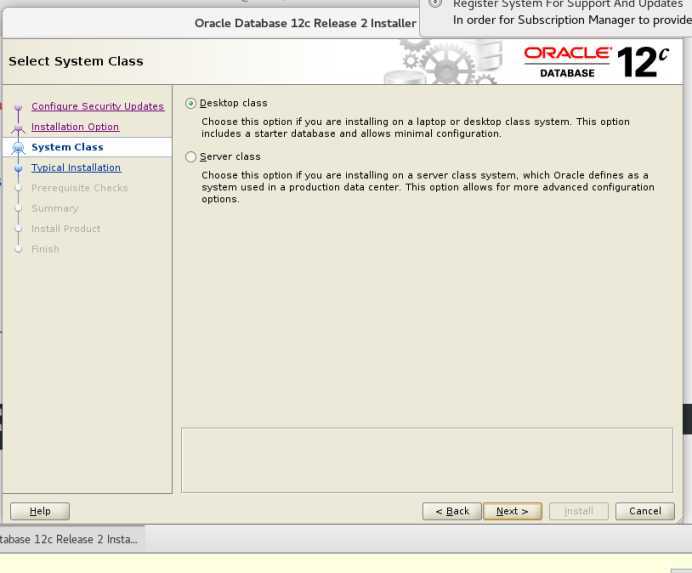Jump to the Typical Installation step
The image size is (692, 573).
pos(76,168)
